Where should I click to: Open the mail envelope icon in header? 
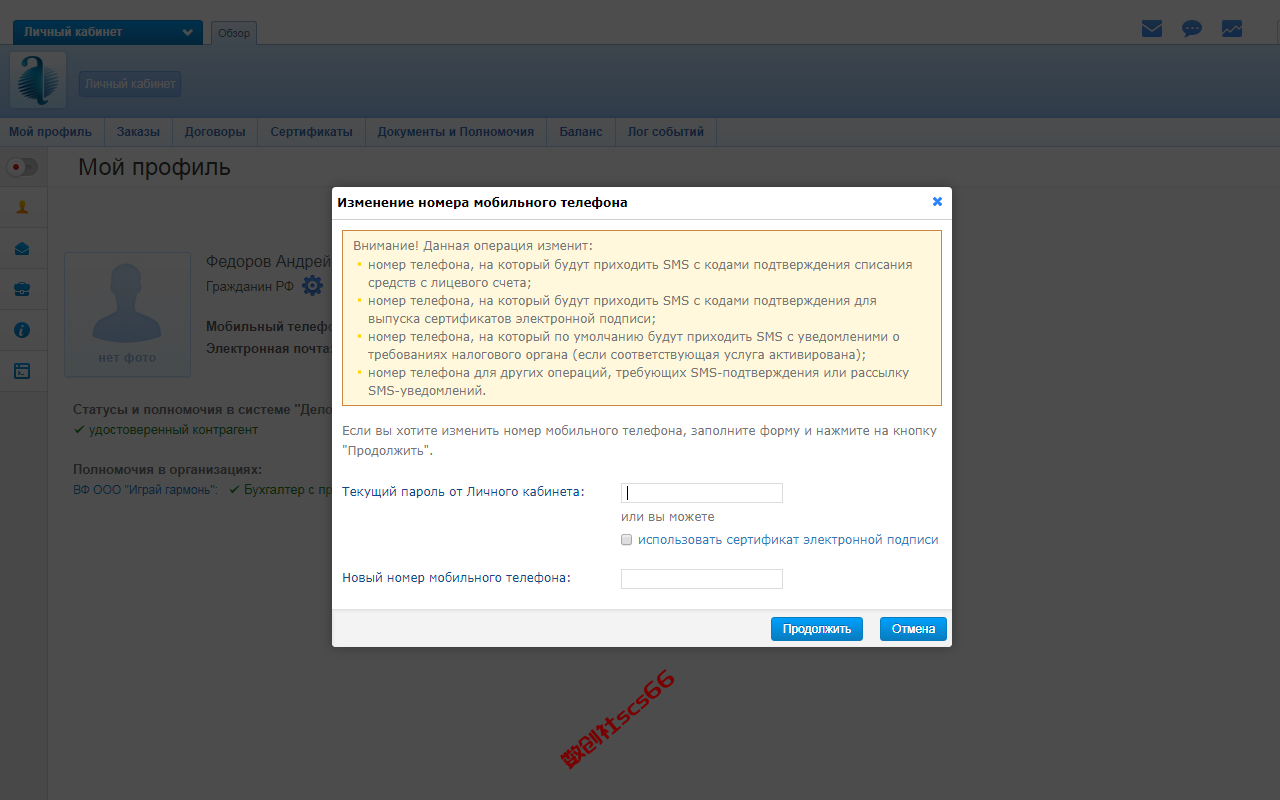(1152, 29)
